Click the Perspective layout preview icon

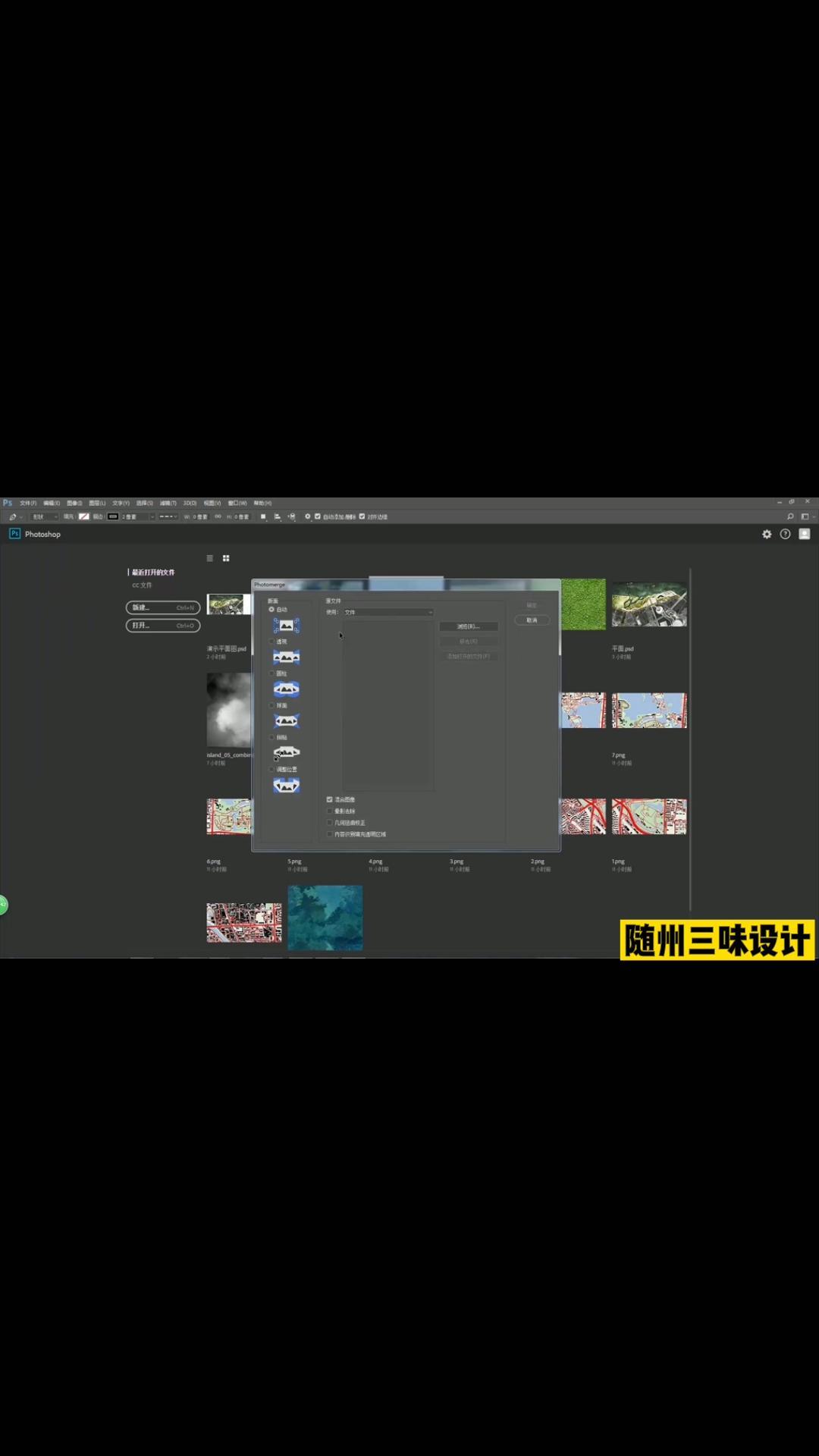tap(286, 657)
